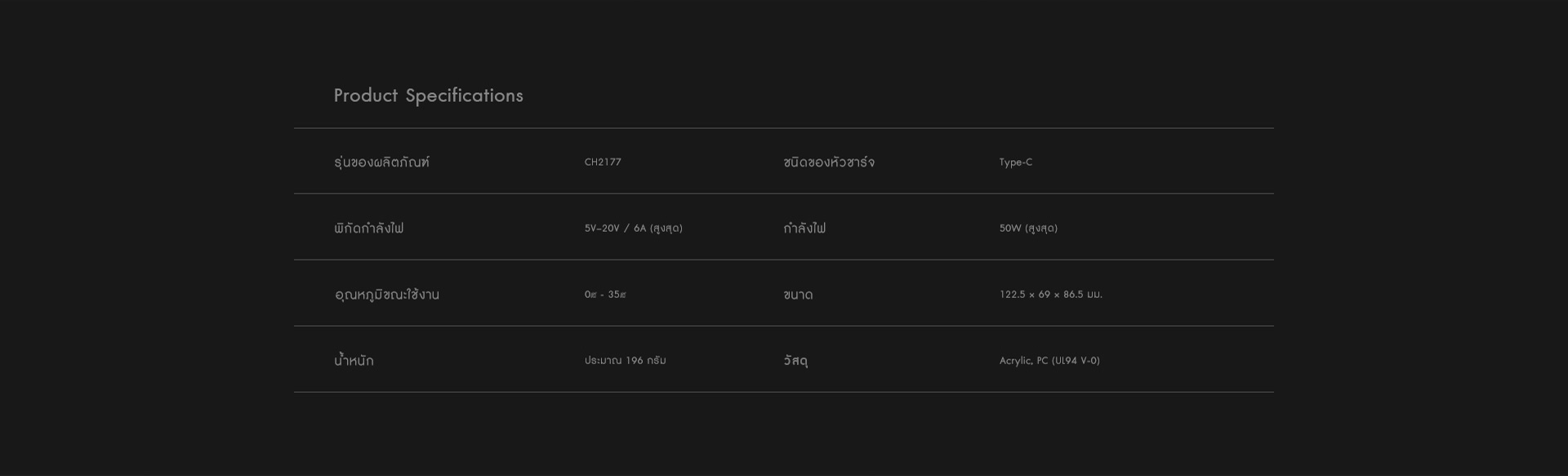Click the 6A current rating text

pos(639,229)
